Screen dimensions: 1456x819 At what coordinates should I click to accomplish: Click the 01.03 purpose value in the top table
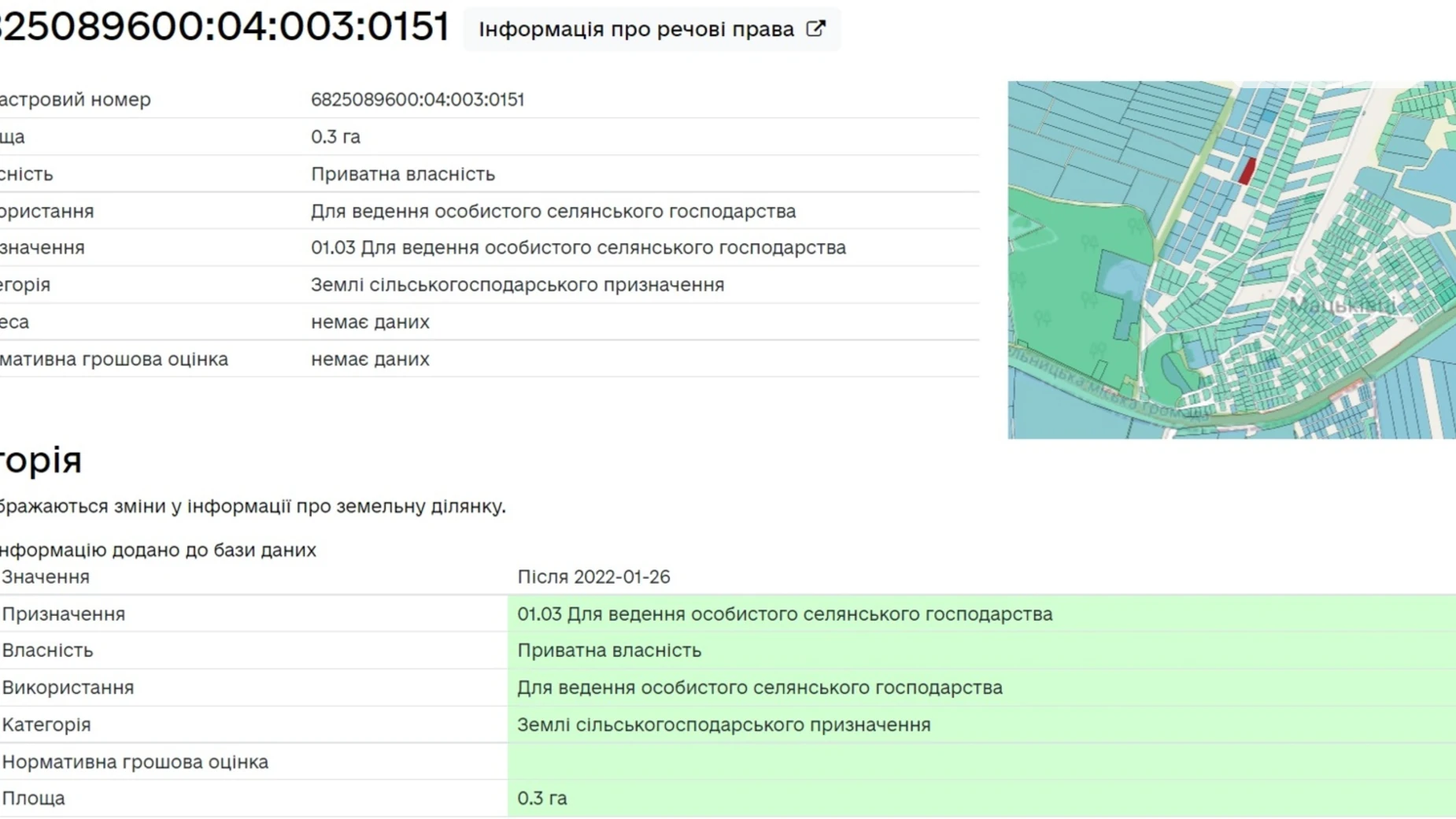[x=578, y=248]
